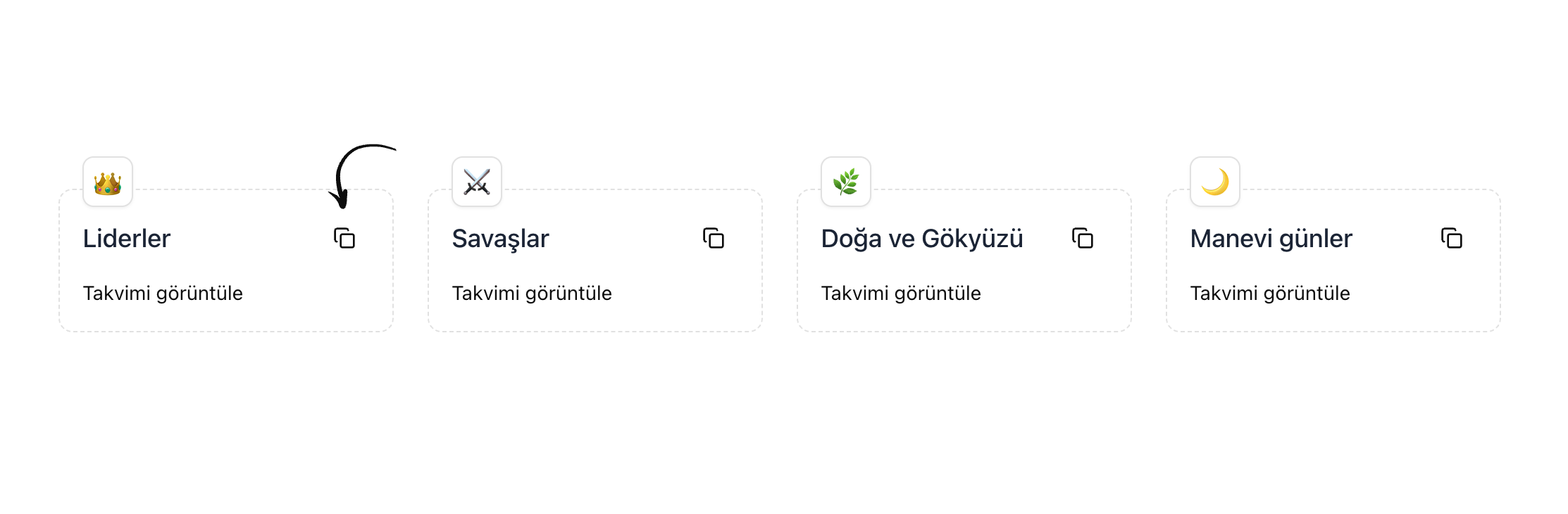Open Takvimi görüntüle under Liderler
The width and height of the screenshot is (1568, 514).
[164, 294]
